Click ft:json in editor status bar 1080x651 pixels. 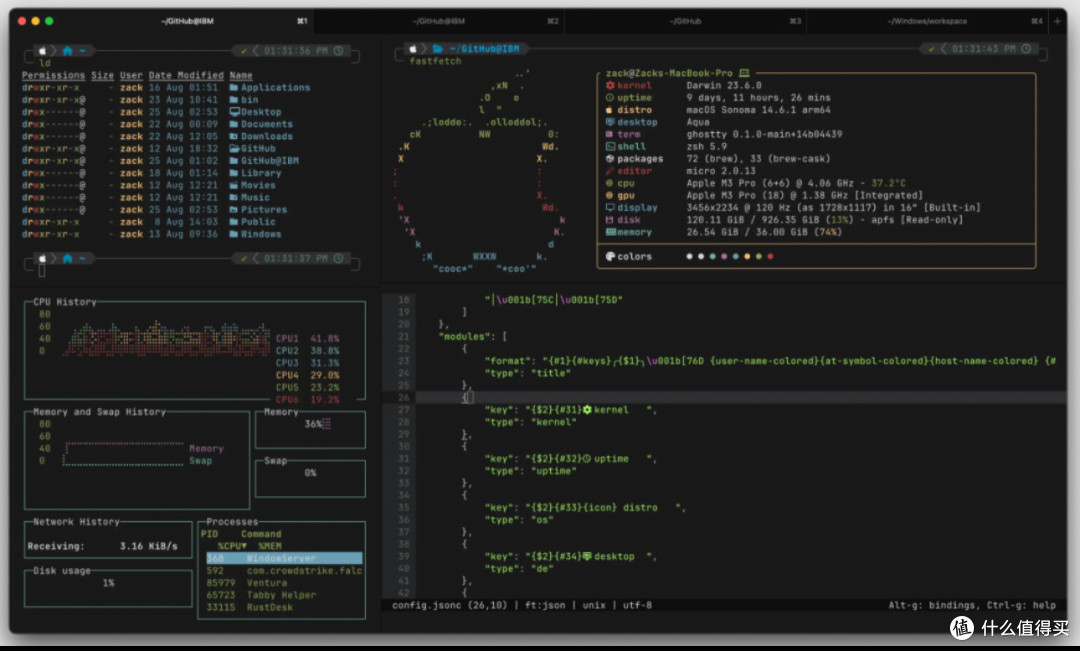pyautogui.click(x=545, y=606)
